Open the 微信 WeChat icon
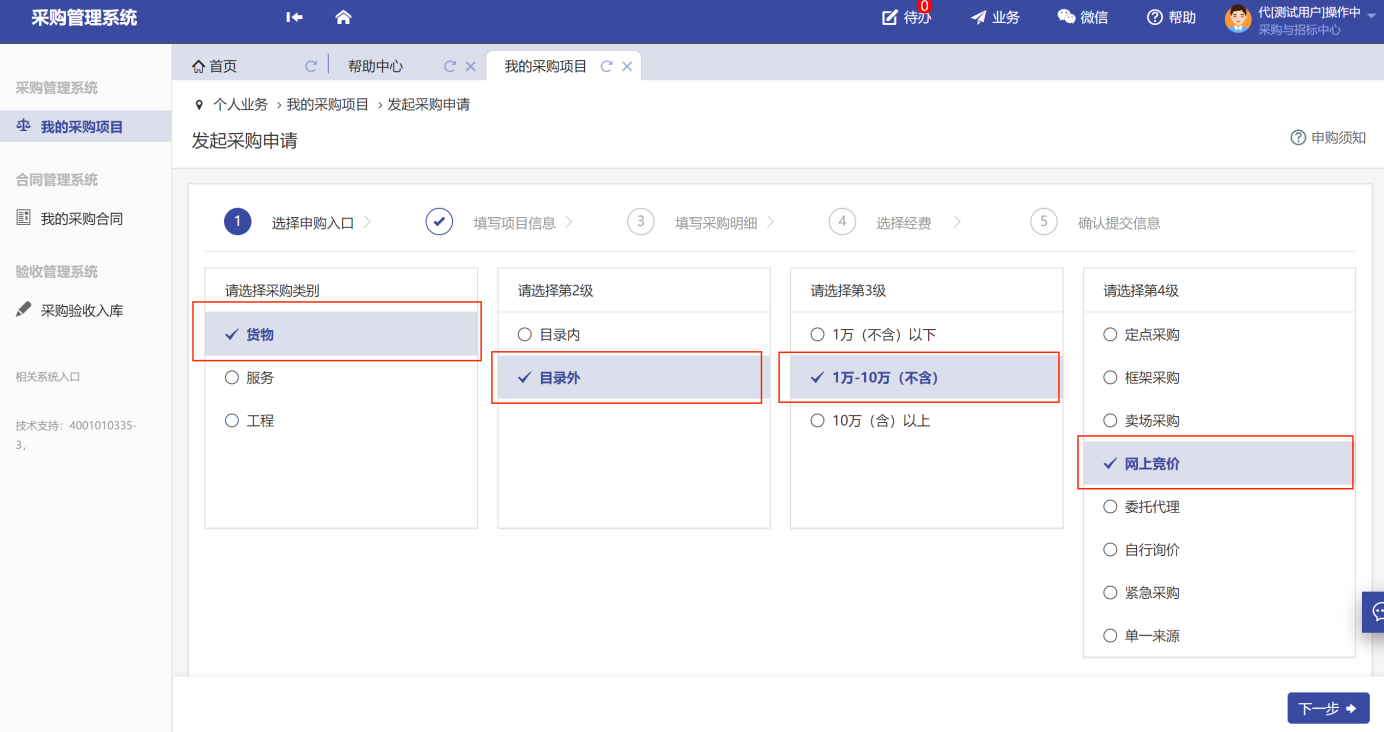The width and height of the screenshot is (1384, 732). [x=1066, y=17]
